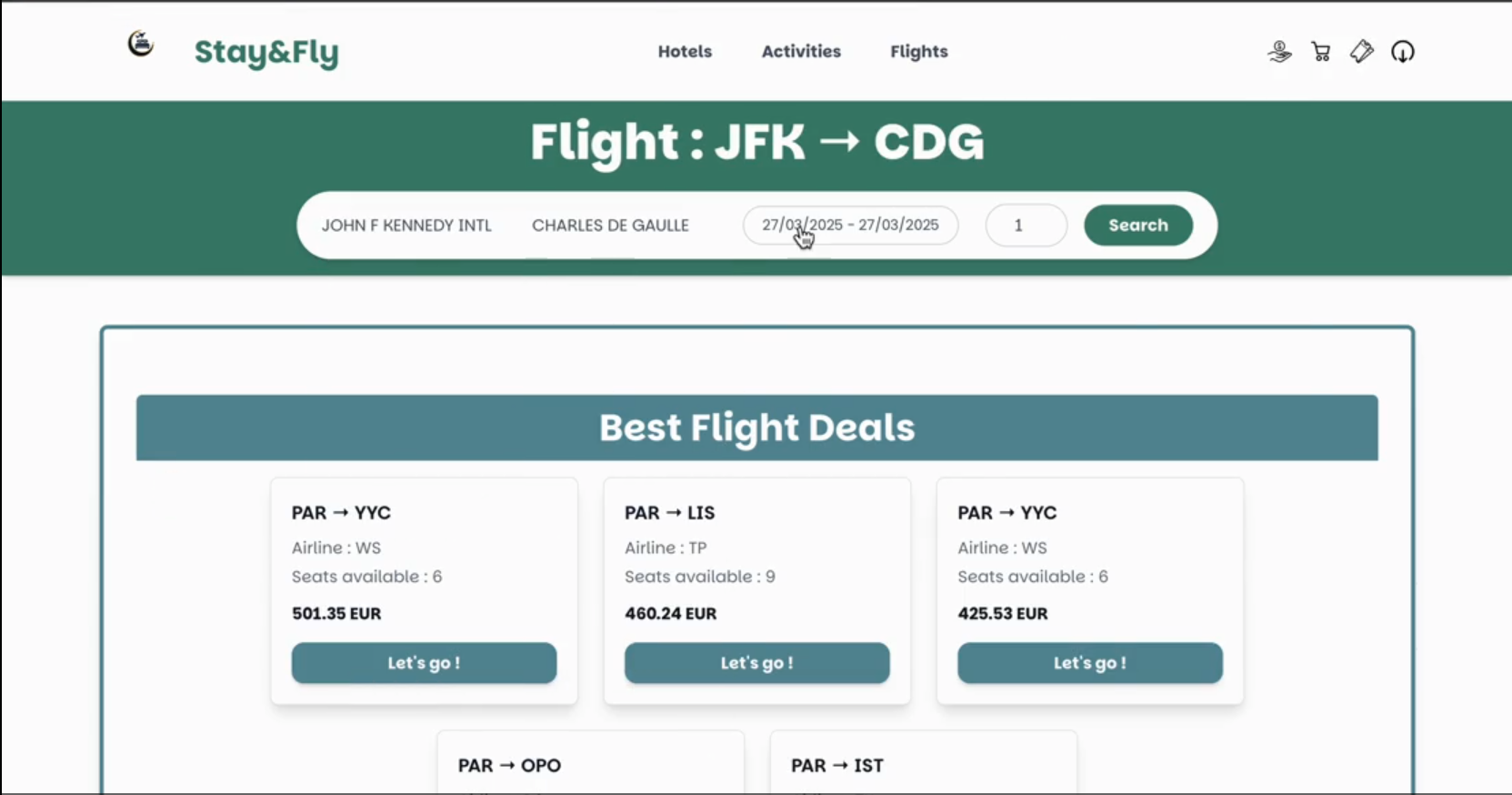Go to the Flights menu item
Image resolution: width=1512 pixels, height=795 pixels.
coord(919,52)
